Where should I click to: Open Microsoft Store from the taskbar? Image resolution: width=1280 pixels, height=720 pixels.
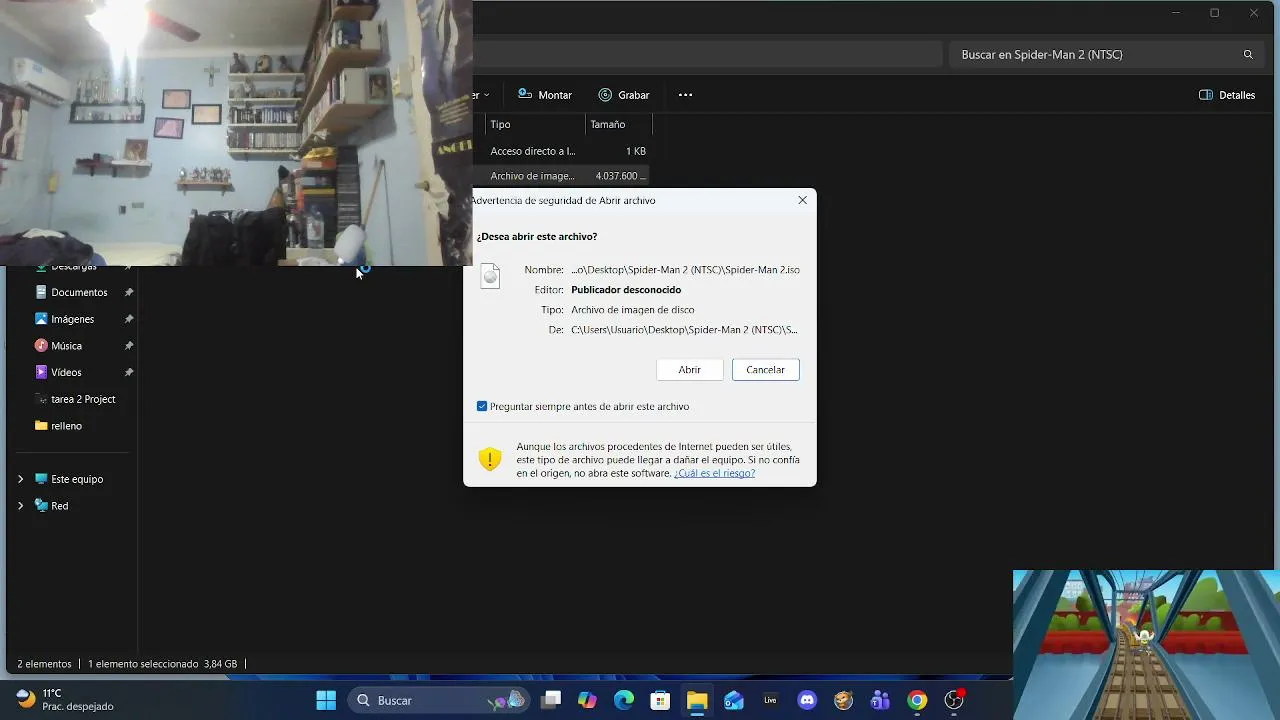[x=660, y=700]
